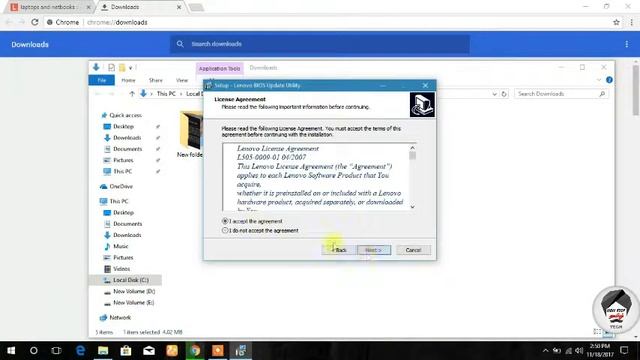
Task: Click license text scroll down arrow
Action: tap(412, 207)
